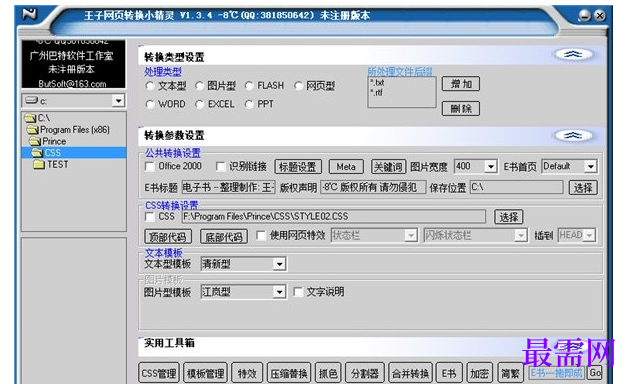Open the E书 tool

[x=449, y=373]
